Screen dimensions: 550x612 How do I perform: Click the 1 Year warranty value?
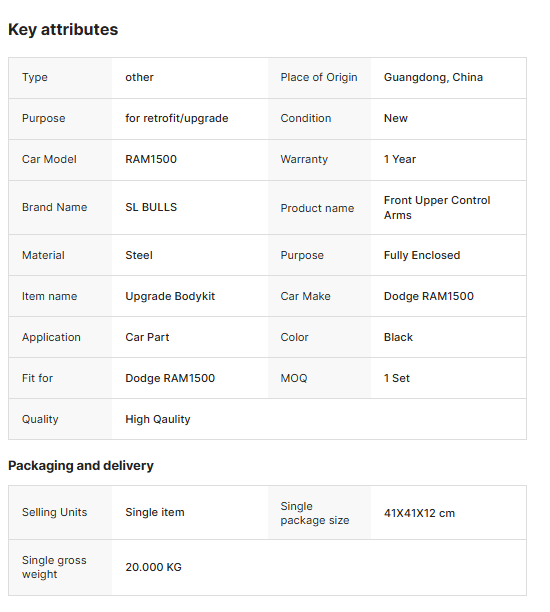(x=400, y=159)
